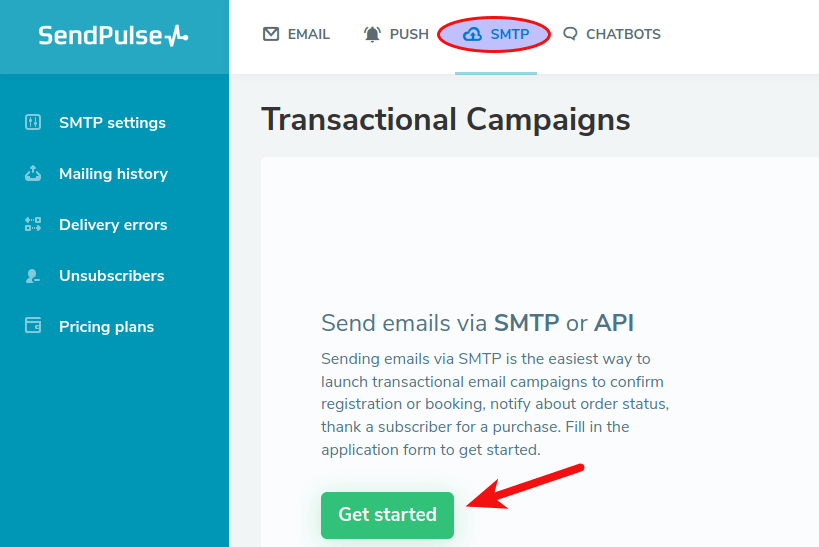Click the Pricing plans wallet icon
Screen dimensions: 819x547
(x=33, y=326)
